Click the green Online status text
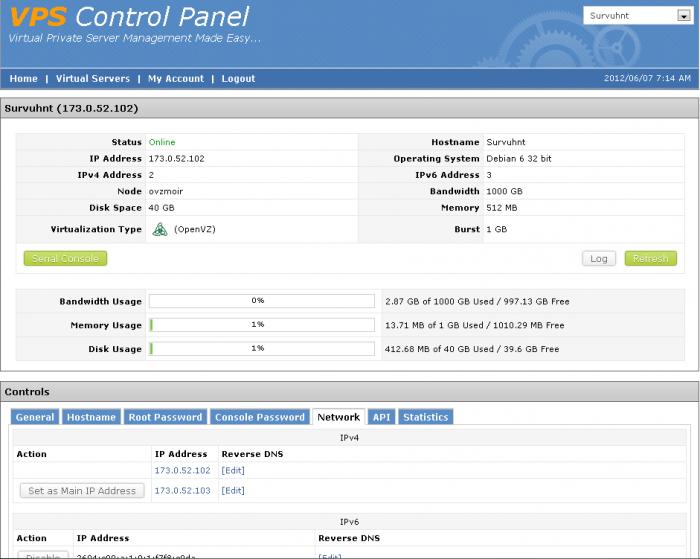The image size is (700, 559). coord(162,142)
